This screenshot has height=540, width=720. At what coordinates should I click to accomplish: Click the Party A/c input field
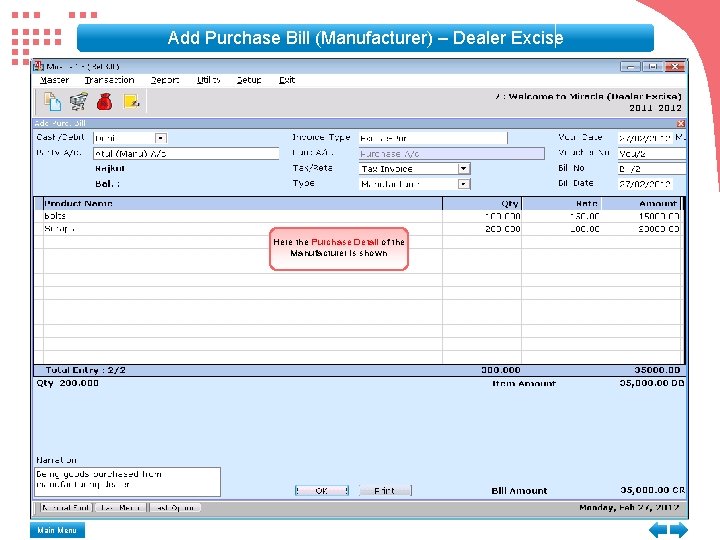pyautogui.click(x=186, y=153)
